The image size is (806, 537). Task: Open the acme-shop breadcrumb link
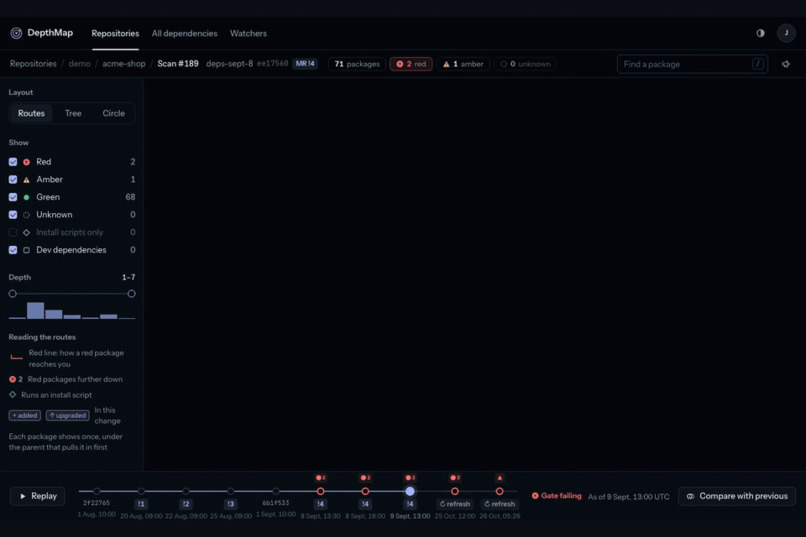[x=124, y=64]
